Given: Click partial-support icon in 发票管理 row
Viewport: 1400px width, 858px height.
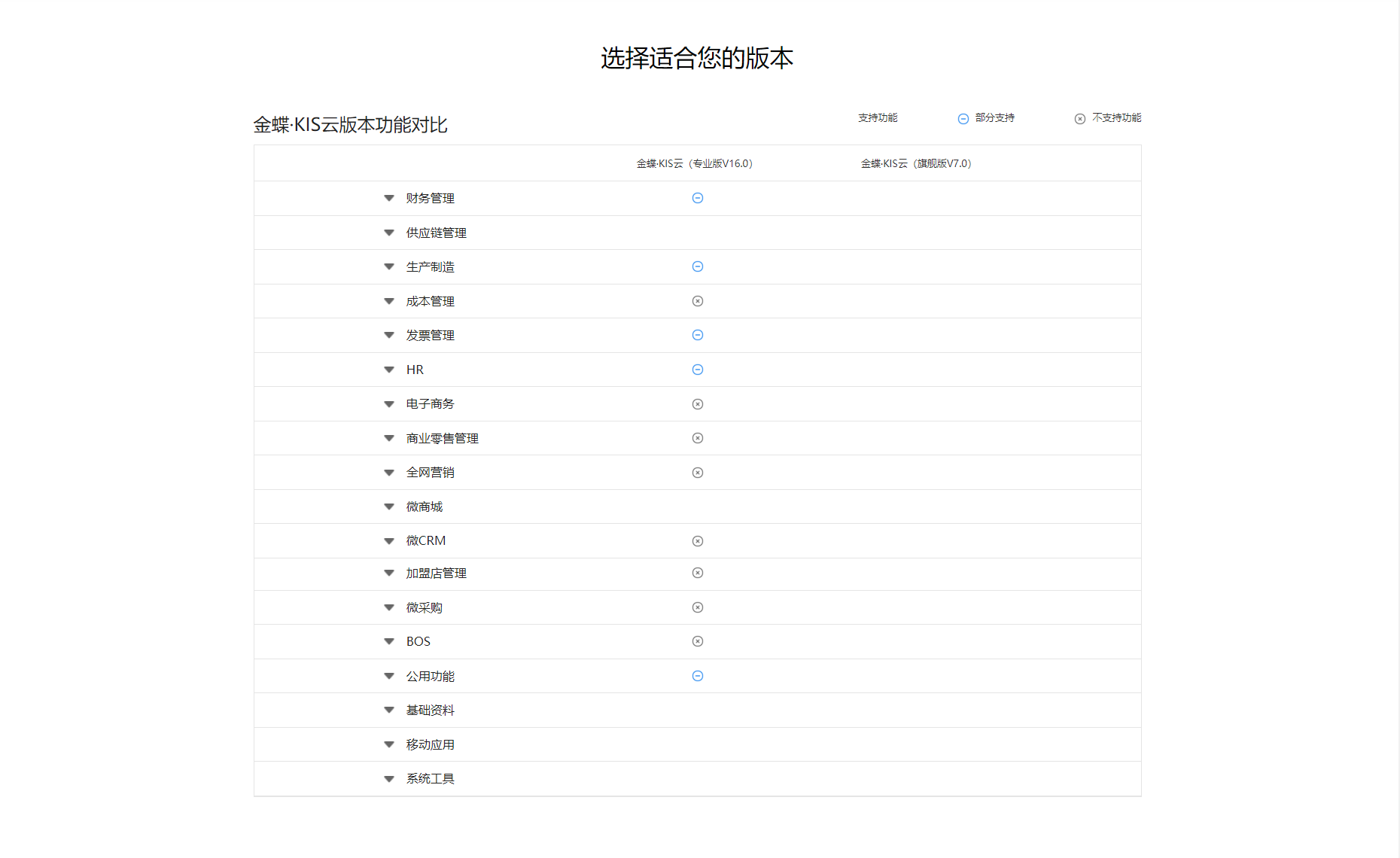Looking at the screenshot, I should pos(697,335).
